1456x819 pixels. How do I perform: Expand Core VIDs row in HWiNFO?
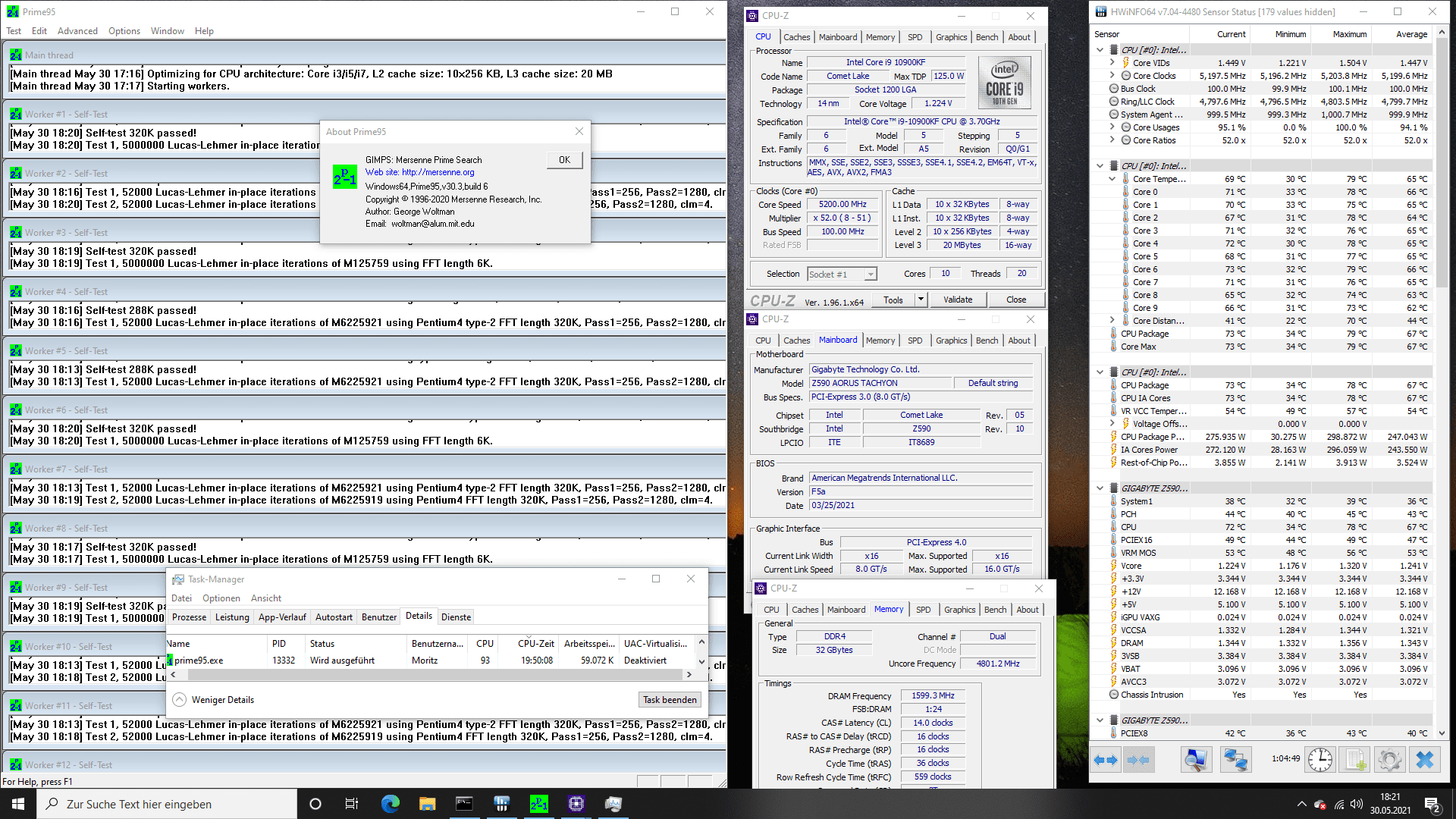pyautogui.click(x=1112, y=63)
